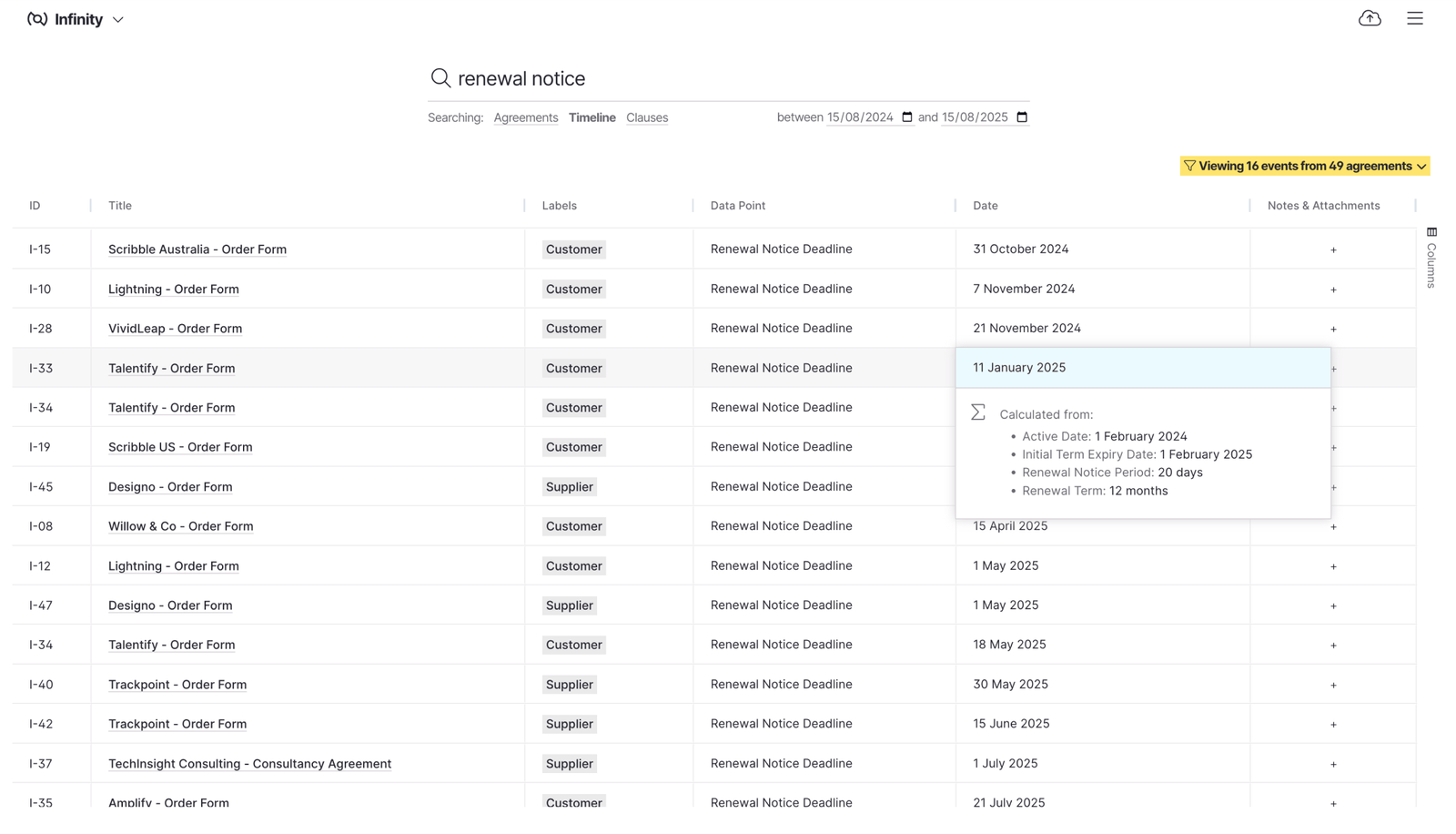Click the filter funnel icon in yellow badge
The image size is (1456, 834).
tap(1190, 166)
